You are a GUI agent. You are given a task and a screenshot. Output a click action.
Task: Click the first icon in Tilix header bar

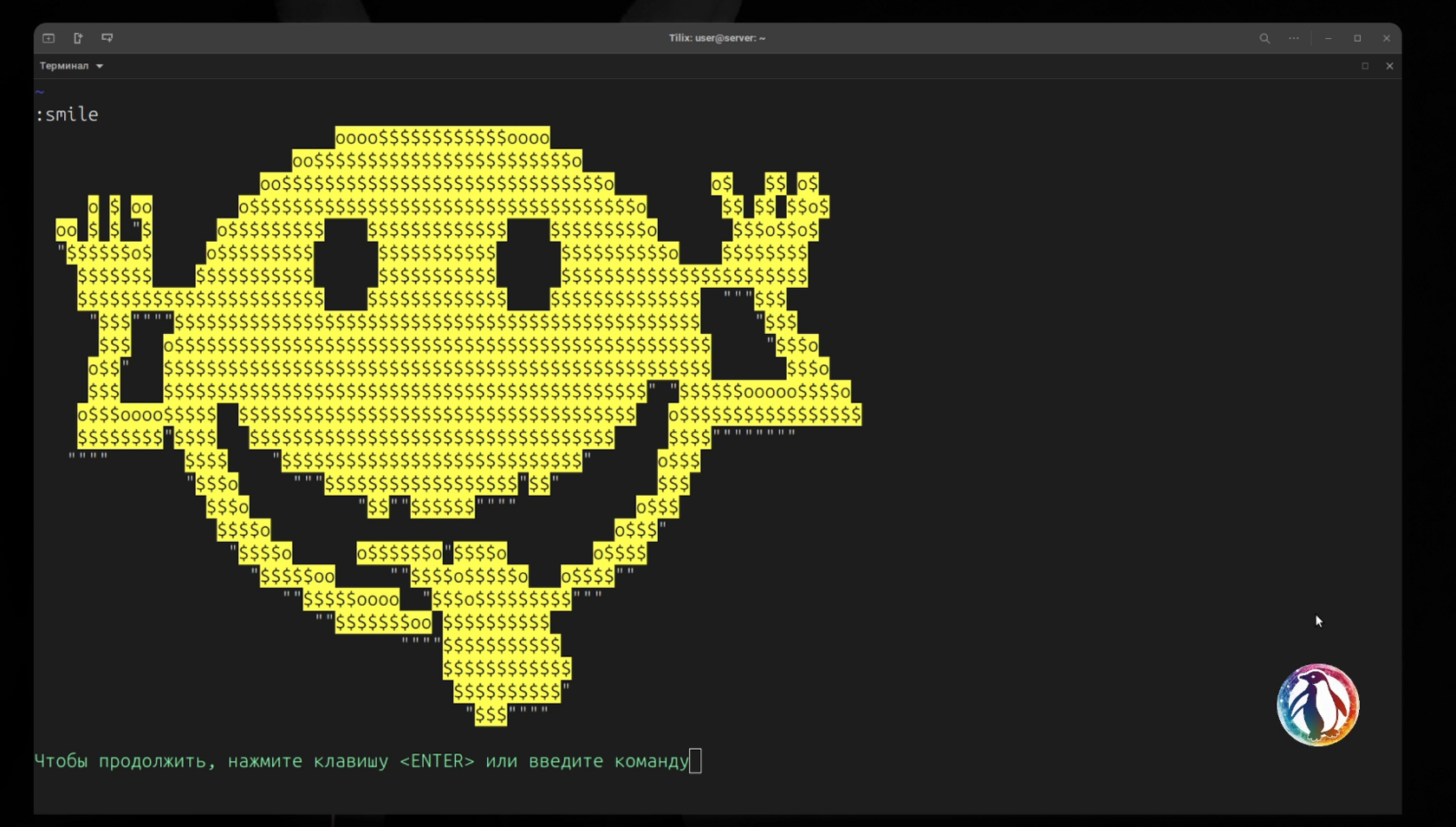point(49,38)
